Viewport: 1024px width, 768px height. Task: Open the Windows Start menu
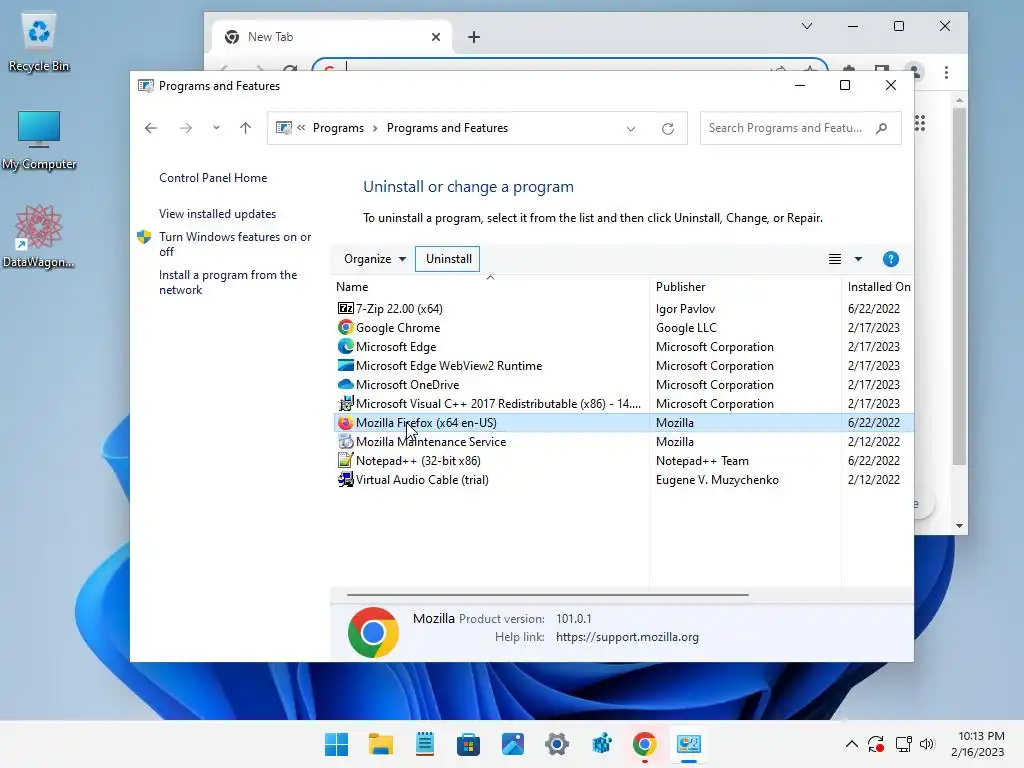[336, 744]
